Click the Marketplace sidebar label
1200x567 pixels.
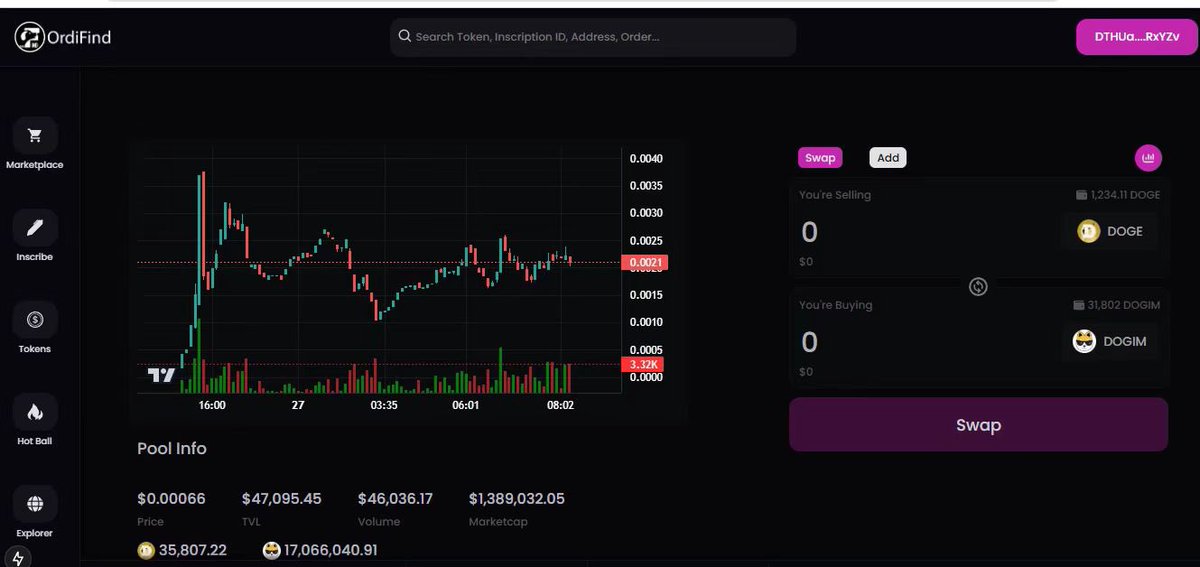(35, 165)
